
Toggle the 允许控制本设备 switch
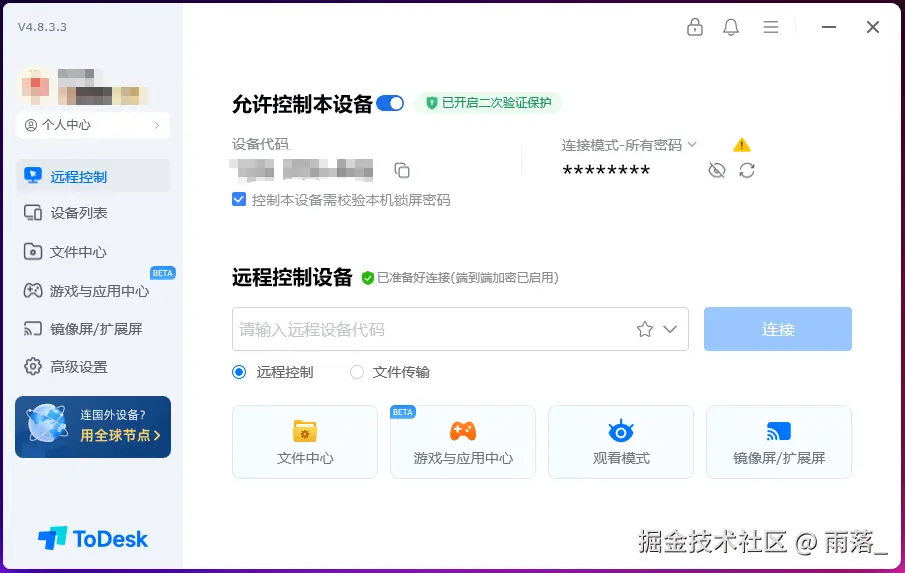point(390,104)
